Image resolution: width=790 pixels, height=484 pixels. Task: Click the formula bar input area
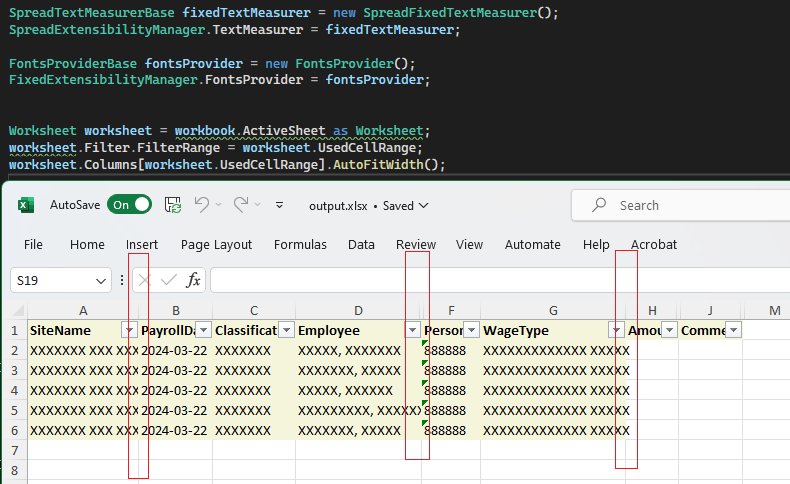tap(500, 280)
